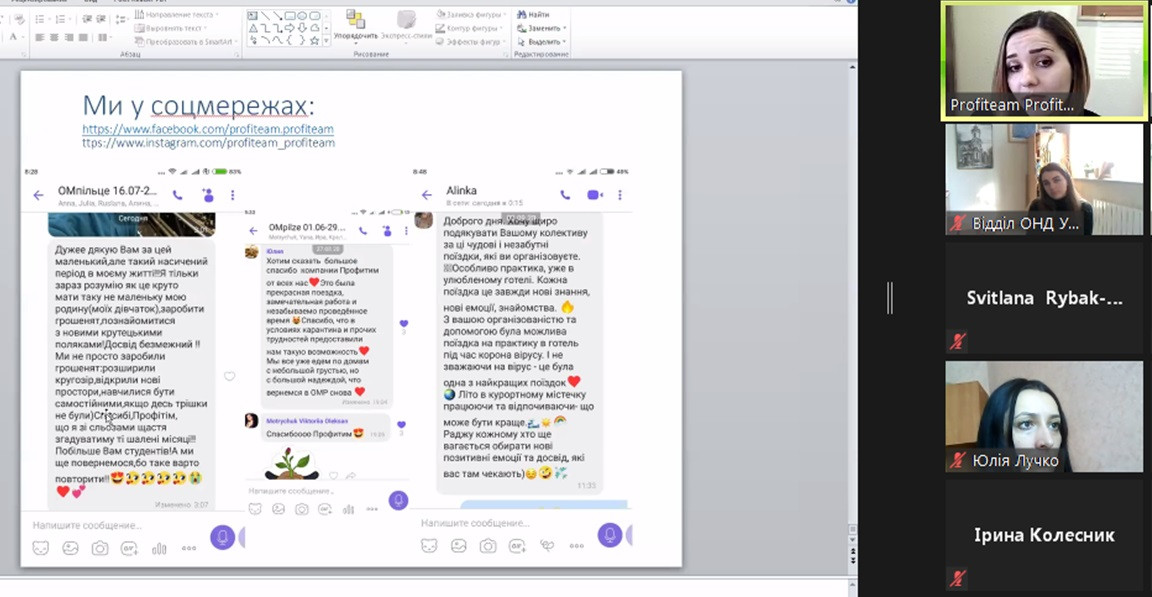
Task: Click the video call icon in Alinka chat
Action: (x=594, y=195)
